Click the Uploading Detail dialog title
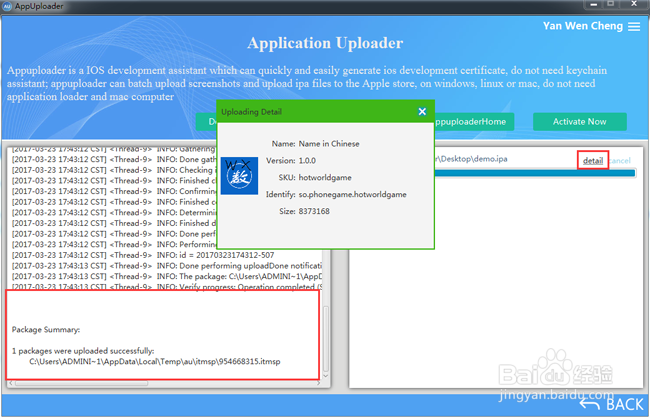This screenshot has width=650, height=418. point(251,112)
